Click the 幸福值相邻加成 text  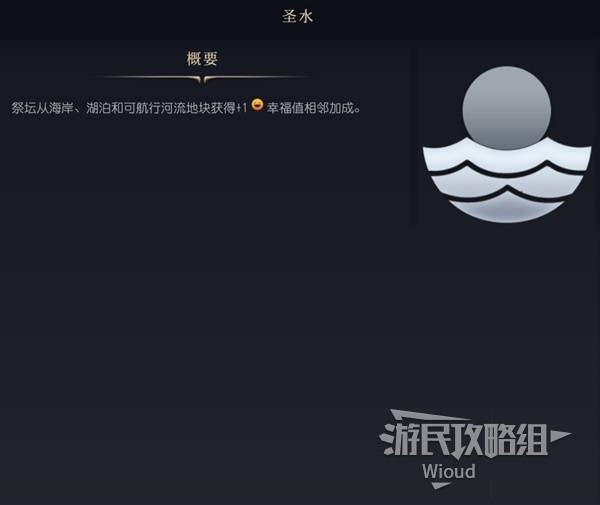[314, 108]
